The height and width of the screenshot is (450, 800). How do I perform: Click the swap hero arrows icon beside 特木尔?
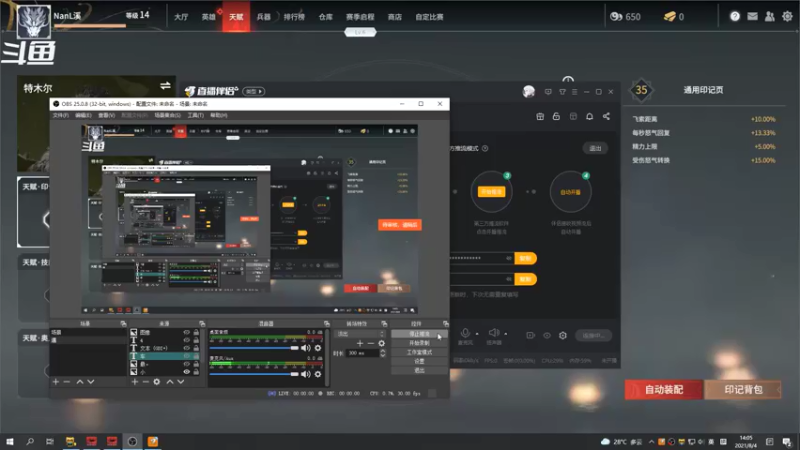pos(165,86)
